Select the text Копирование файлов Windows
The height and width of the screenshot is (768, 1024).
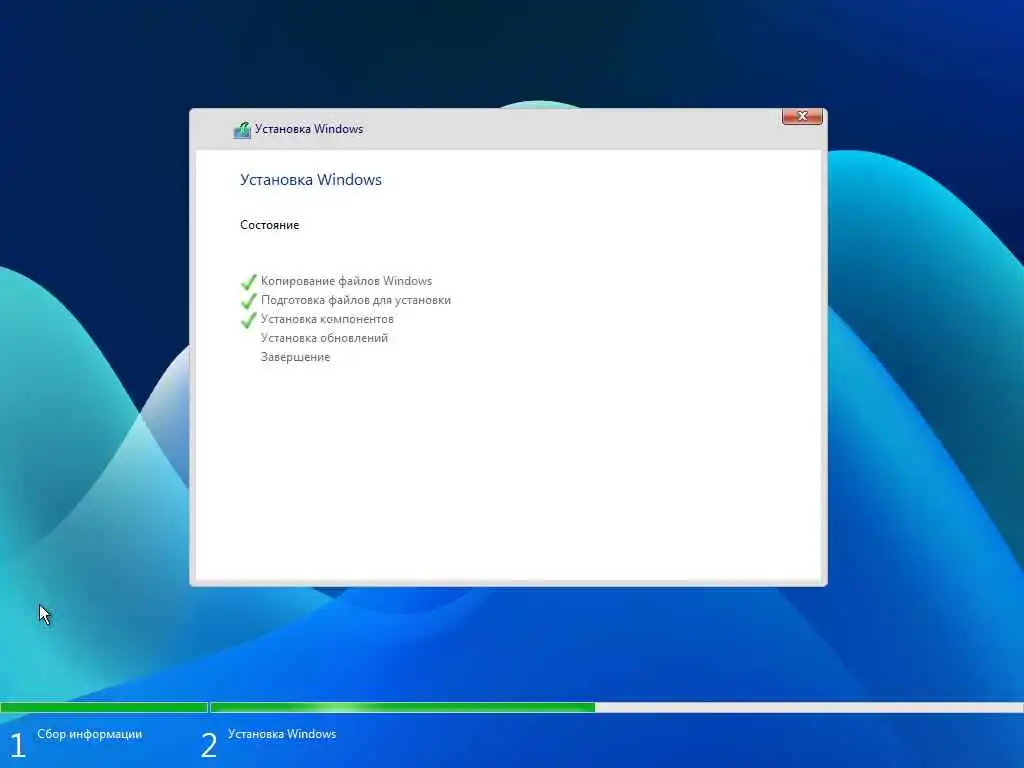click(346, 281)
